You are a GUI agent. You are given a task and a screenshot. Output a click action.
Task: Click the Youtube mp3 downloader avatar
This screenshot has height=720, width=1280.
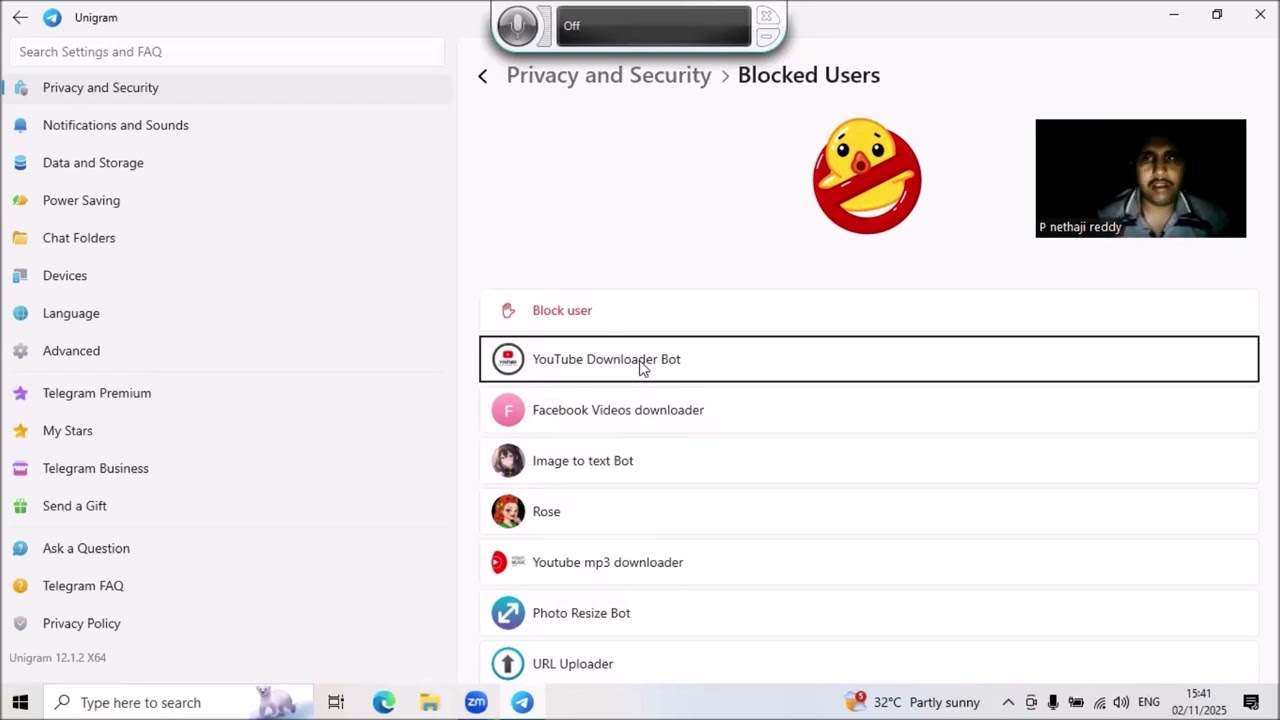click(508, 563)
